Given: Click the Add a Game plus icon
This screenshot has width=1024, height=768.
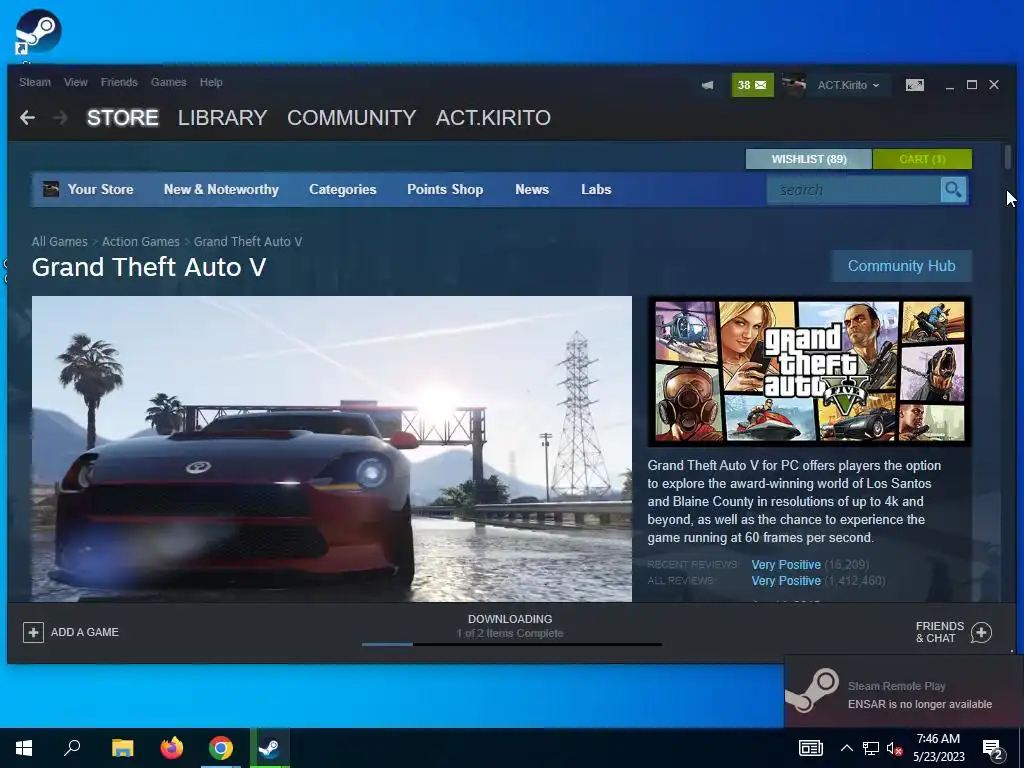Looking at the screenshot, I should (33, 632).
